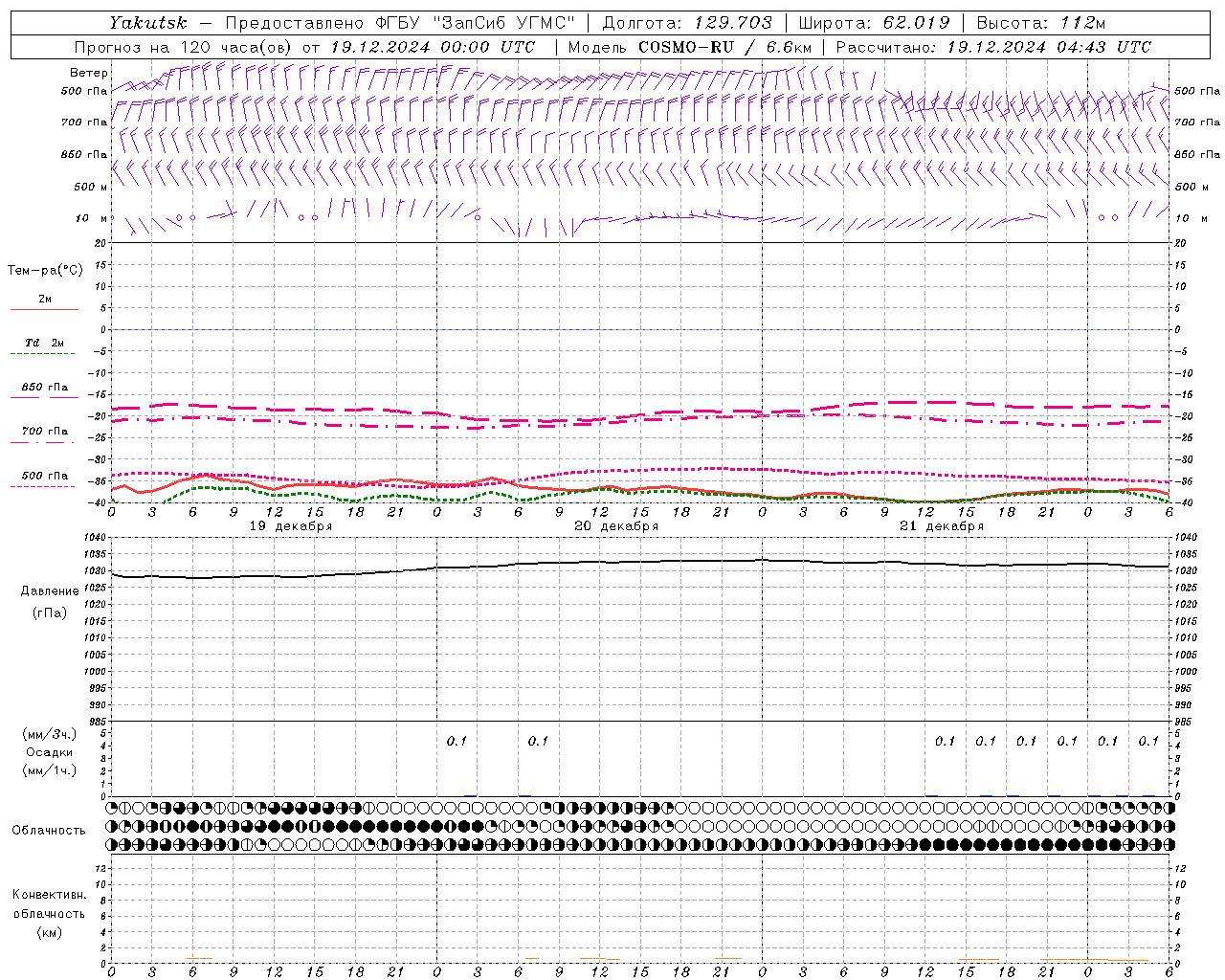Viewport: 1225px width, 980px height.
Task: Click the "Конвективн." convective panel label
Action: [49, 896]
